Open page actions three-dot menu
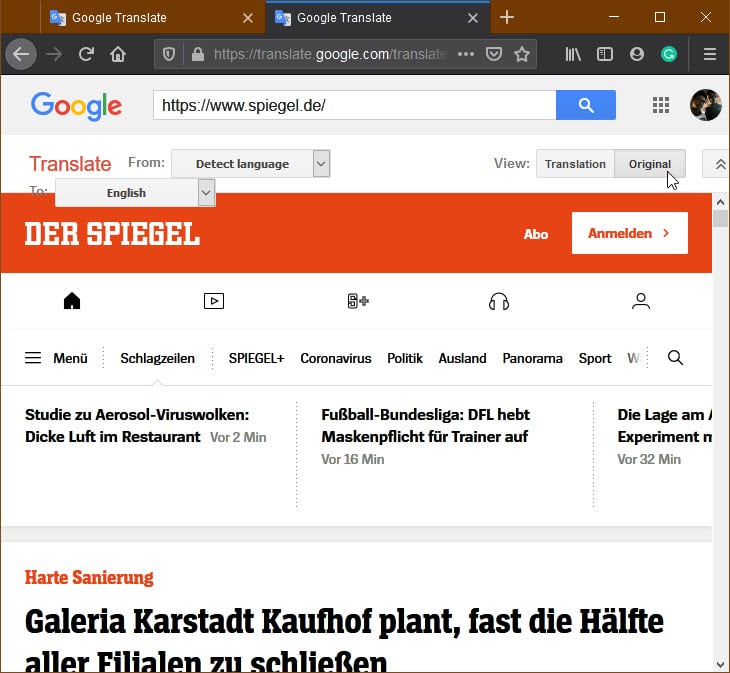This screenshot has width=730, height=673. (x=466, y=54)
